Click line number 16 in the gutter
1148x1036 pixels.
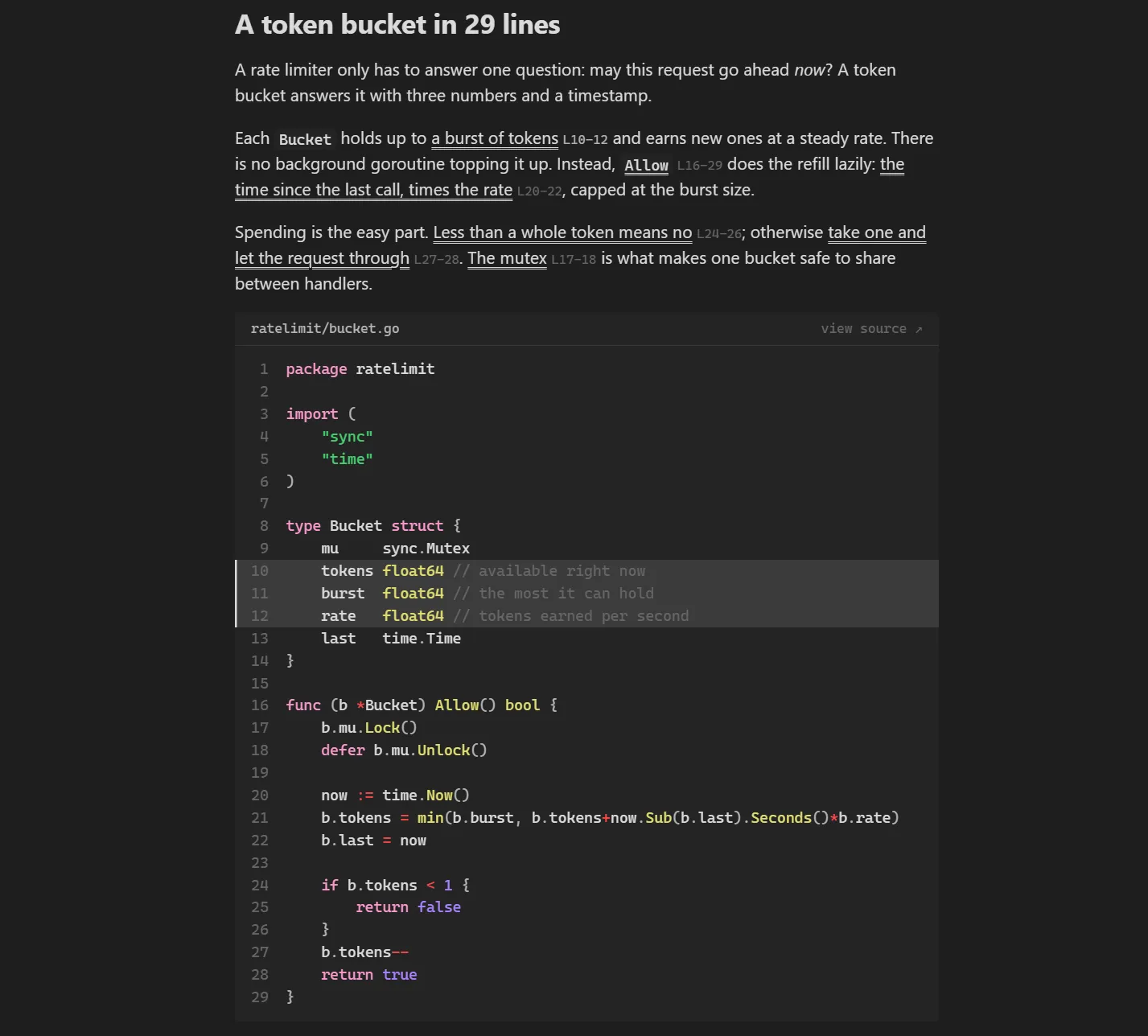click(260, 705)
